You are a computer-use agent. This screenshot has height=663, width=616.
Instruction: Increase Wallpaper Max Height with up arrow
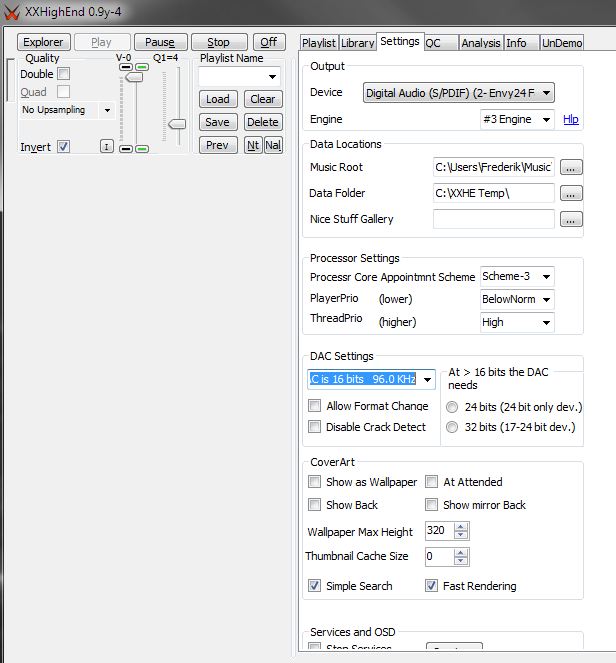point(461,527)
